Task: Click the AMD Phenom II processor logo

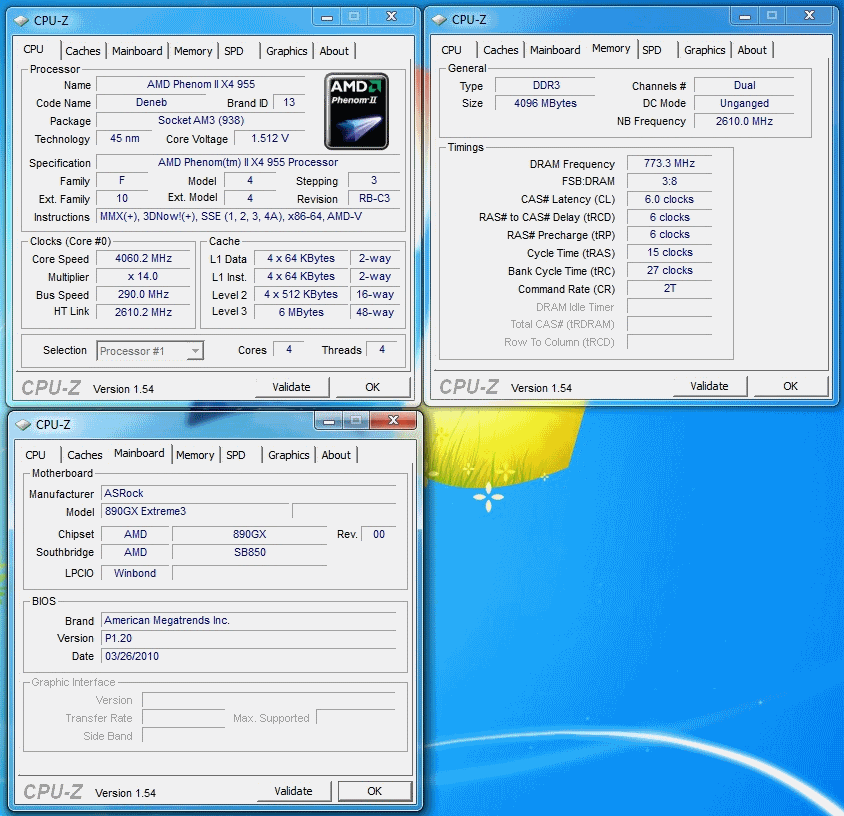Action: [x=357, y=111]
